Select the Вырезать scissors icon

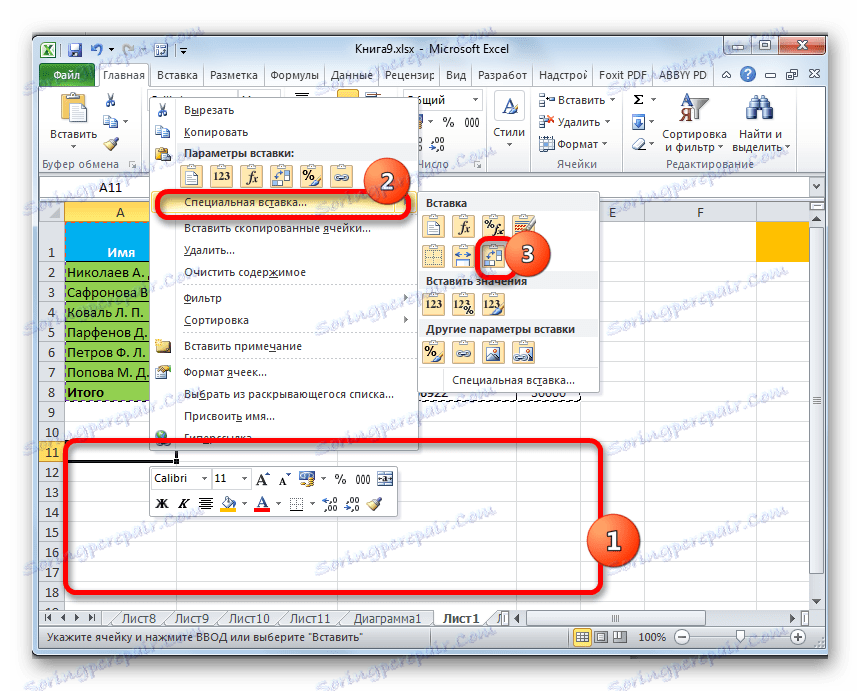[163, 109]
